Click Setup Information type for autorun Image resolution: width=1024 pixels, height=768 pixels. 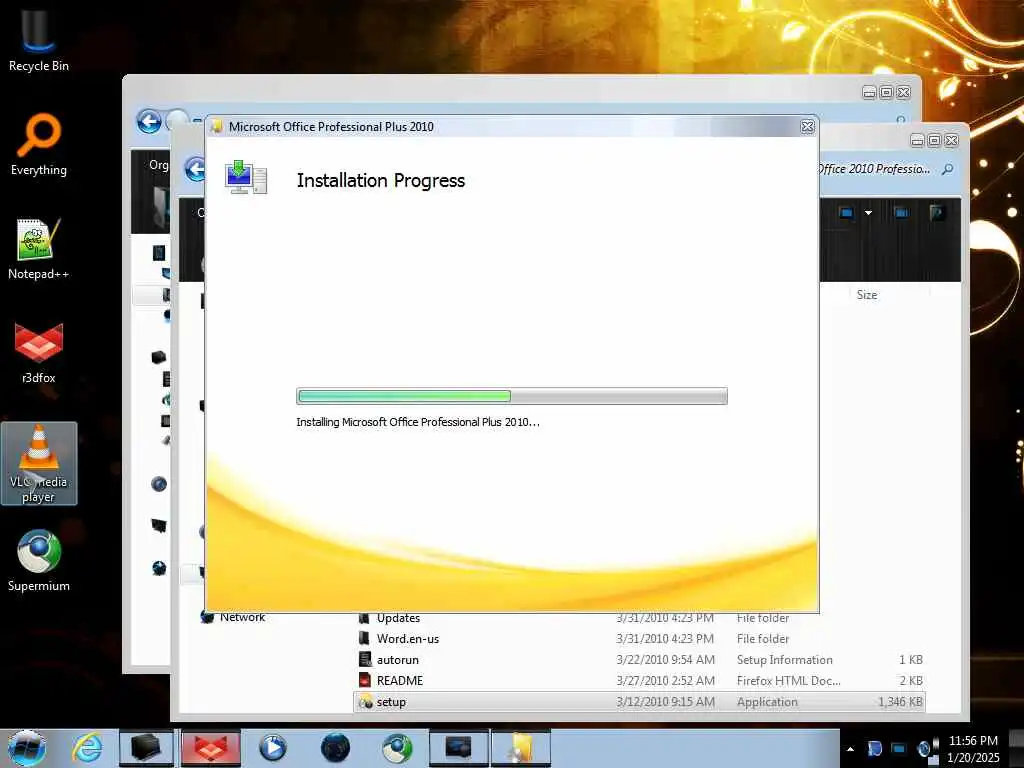pos(784,660)
